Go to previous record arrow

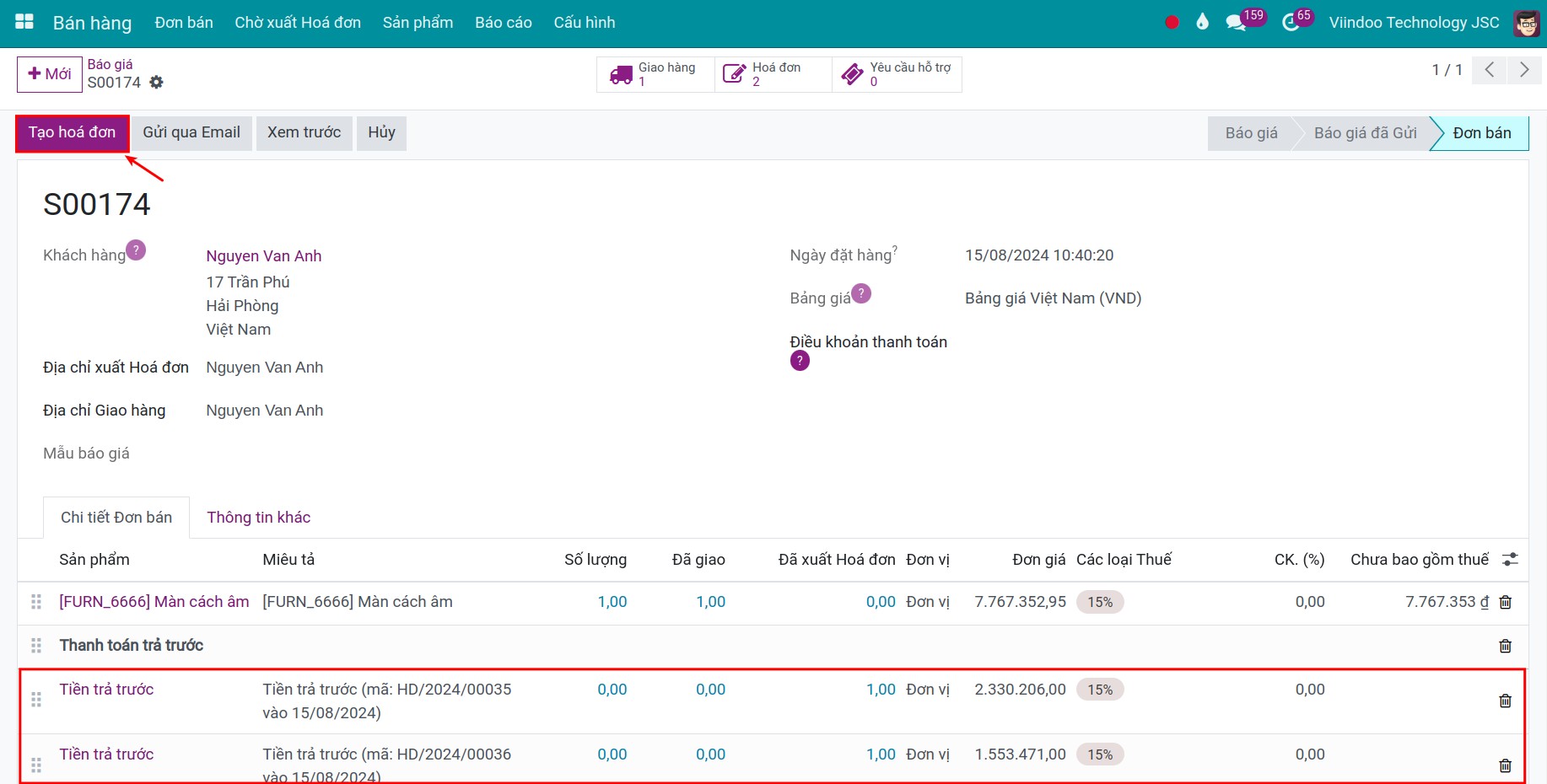(1490, 70)
